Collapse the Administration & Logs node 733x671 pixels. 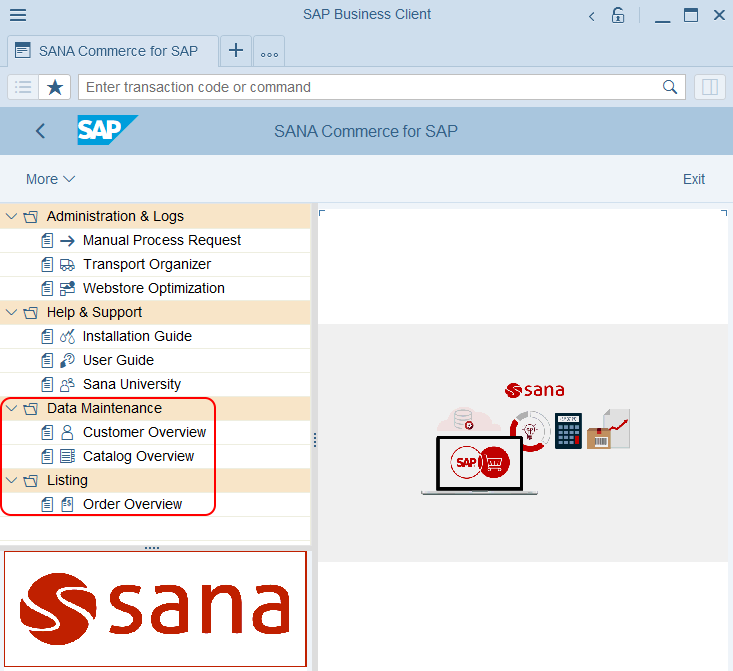pos(12,216)
